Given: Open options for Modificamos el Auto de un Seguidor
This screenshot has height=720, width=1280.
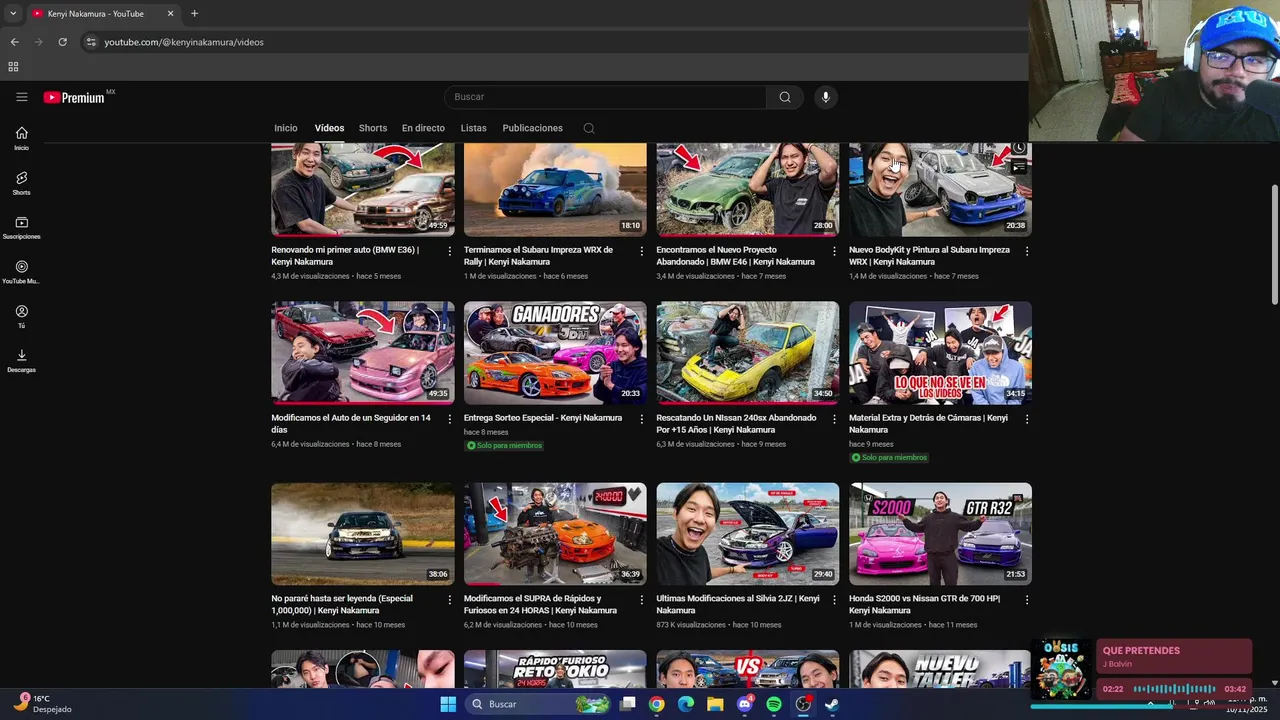Looking at the screenshot, I should (x=449, y=419).
